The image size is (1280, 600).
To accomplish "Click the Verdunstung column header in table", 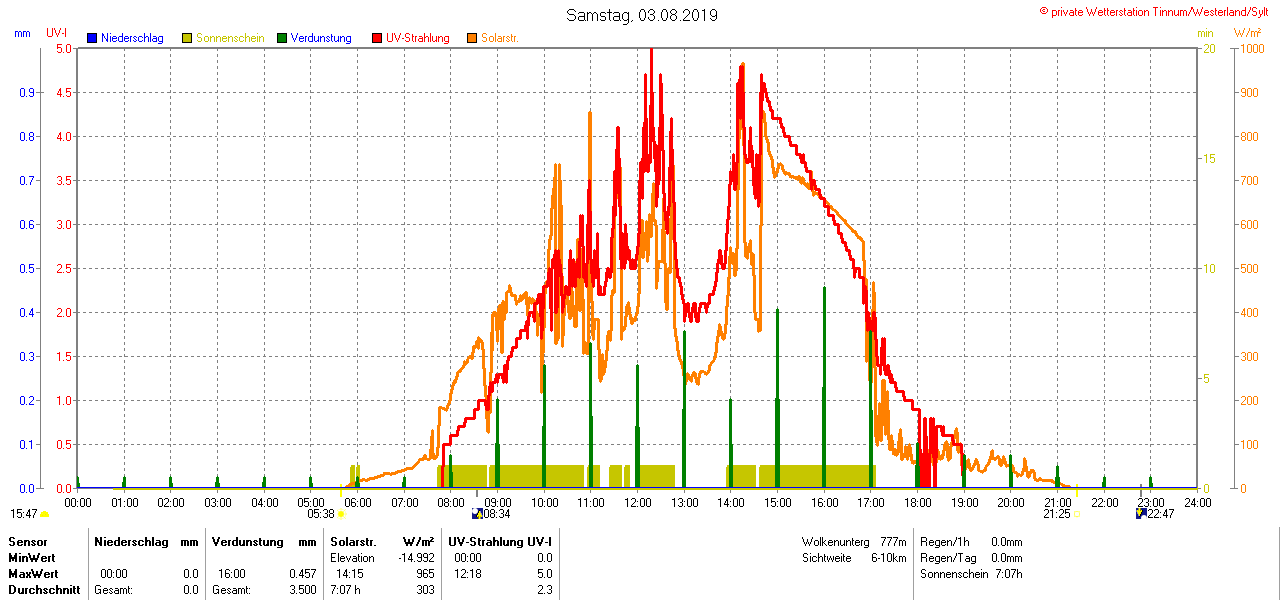I will coord(249,541).
